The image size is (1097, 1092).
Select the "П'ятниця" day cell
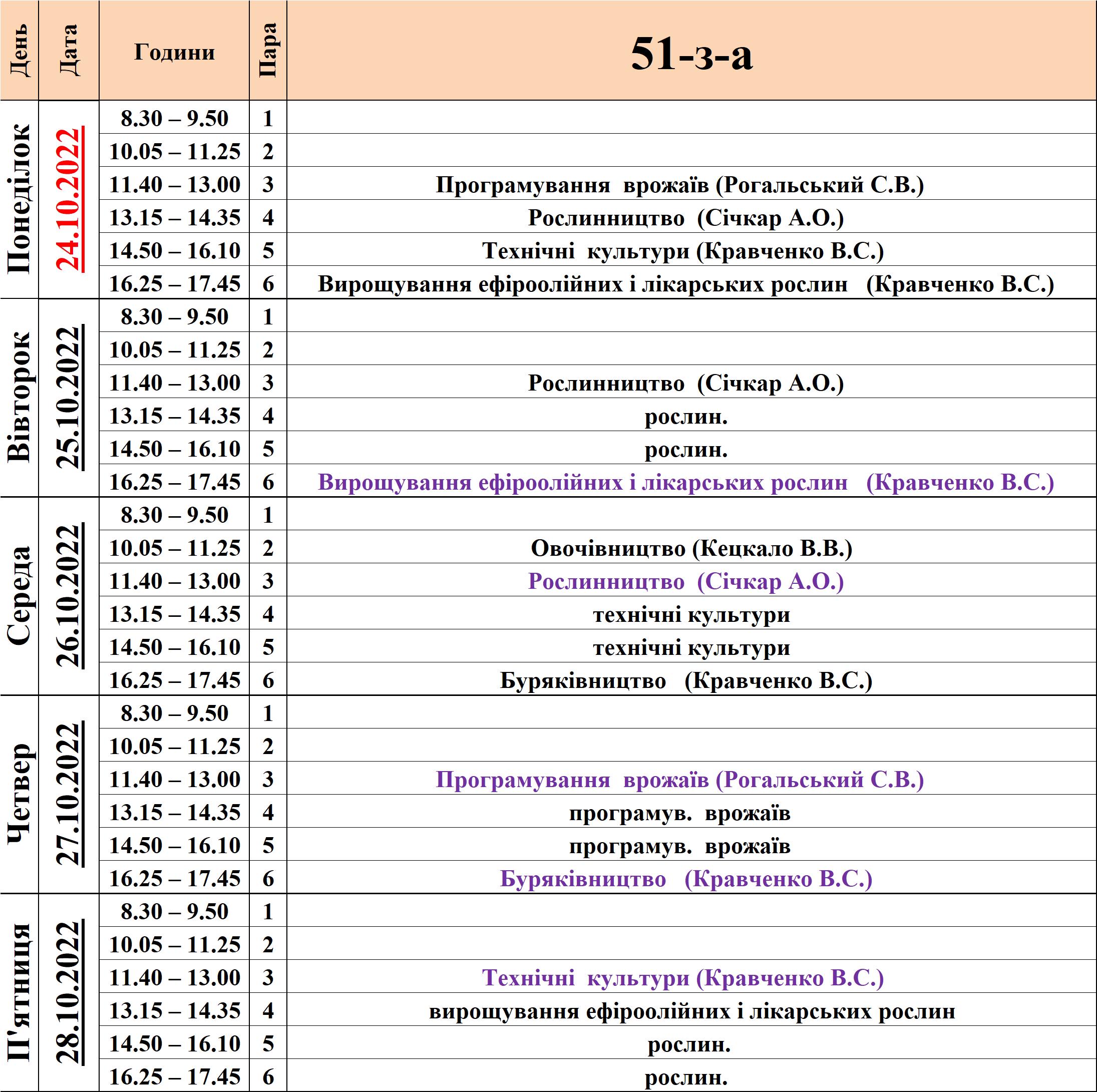point(20,993)
